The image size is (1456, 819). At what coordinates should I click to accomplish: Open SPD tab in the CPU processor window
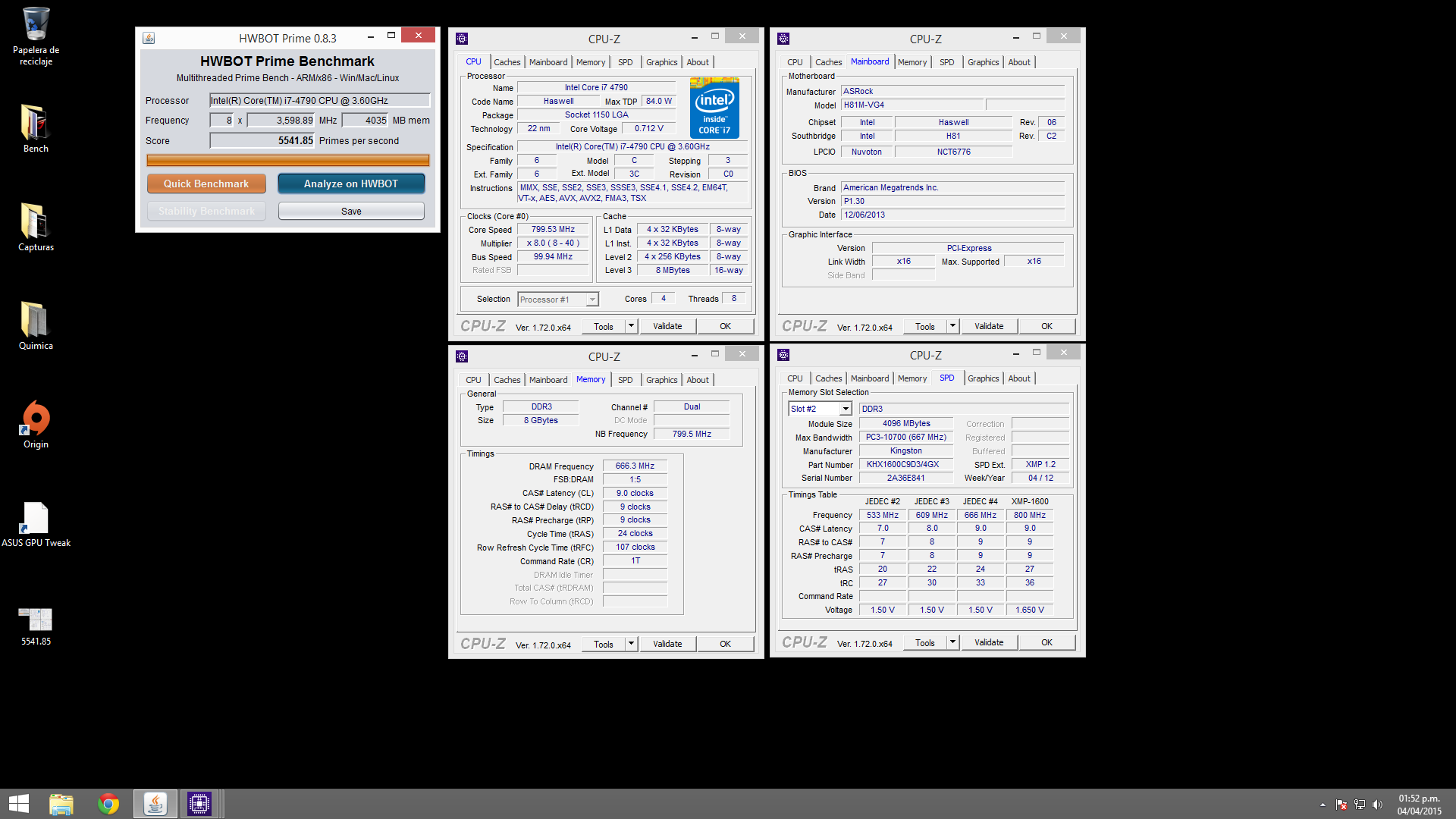tap(625, 62)
